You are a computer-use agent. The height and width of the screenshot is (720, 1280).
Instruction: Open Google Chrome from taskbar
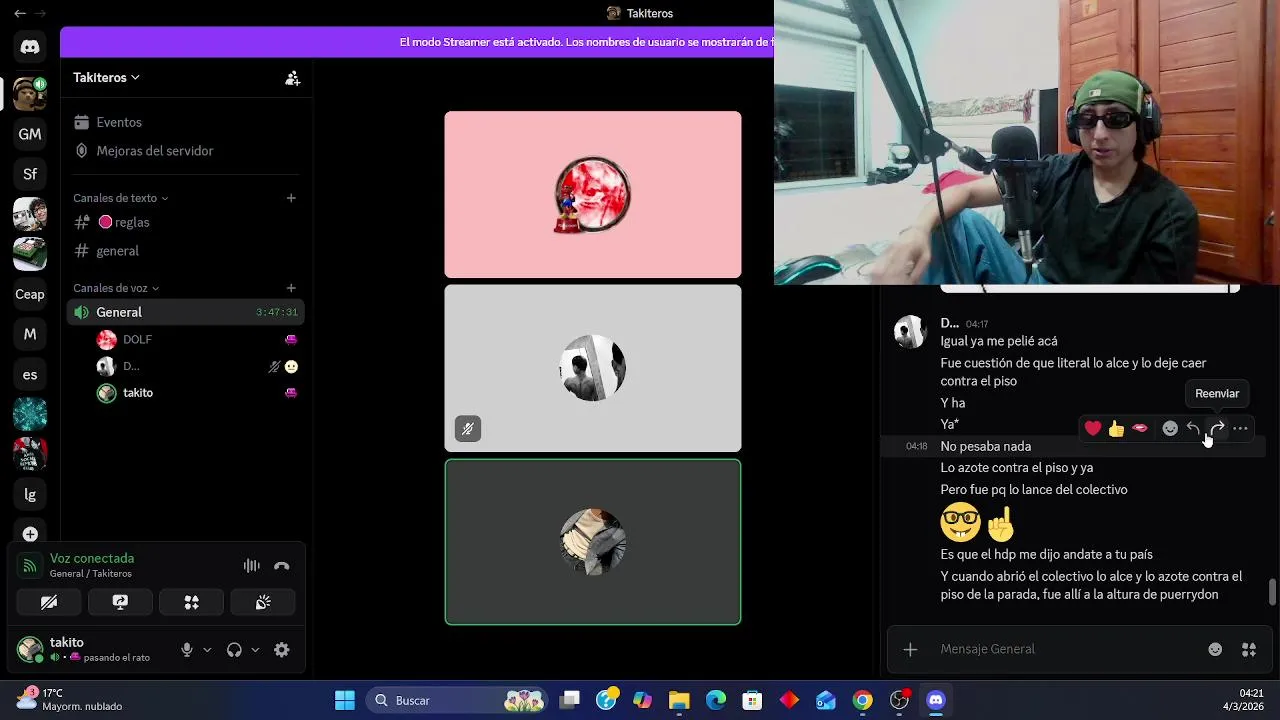pos(862,700)
